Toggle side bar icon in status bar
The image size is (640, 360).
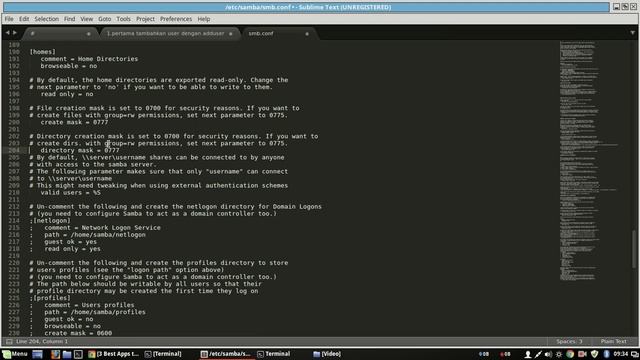click(9, 342)
